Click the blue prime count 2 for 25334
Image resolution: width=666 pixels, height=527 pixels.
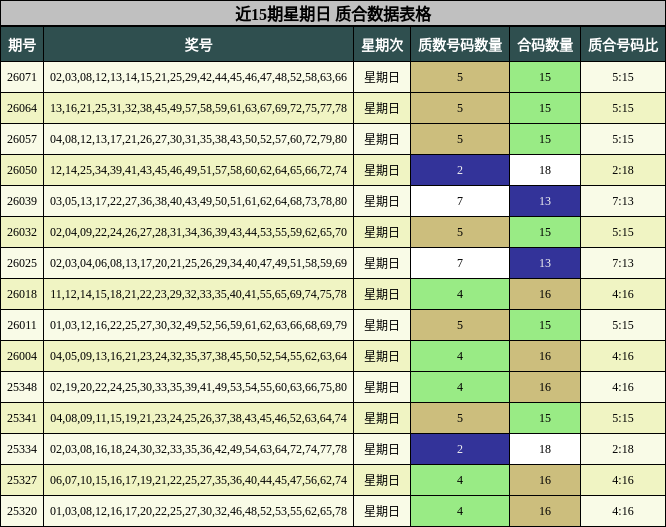pyautogui.click(x=460, y=449)
